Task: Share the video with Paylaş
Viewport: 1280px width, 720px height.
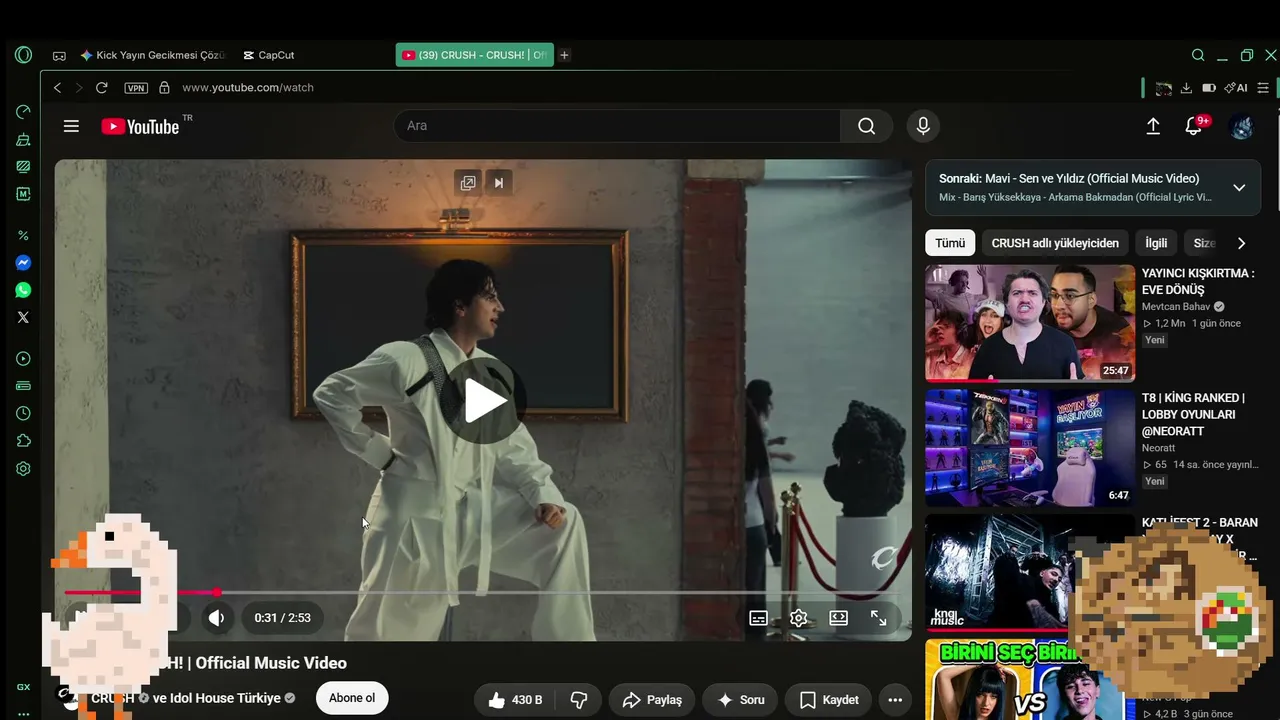Action: coord(652,700)
